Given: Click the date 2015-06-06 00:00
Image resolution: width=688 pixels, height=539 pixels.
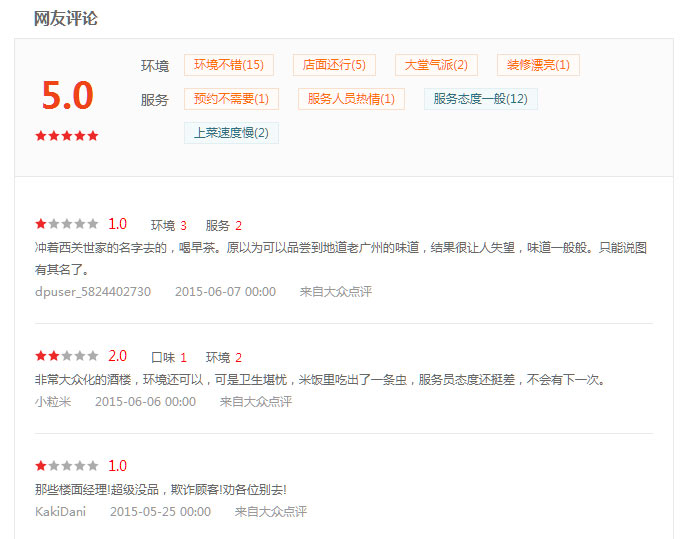Looking at the screenshot, I should (x=146, y=402).
